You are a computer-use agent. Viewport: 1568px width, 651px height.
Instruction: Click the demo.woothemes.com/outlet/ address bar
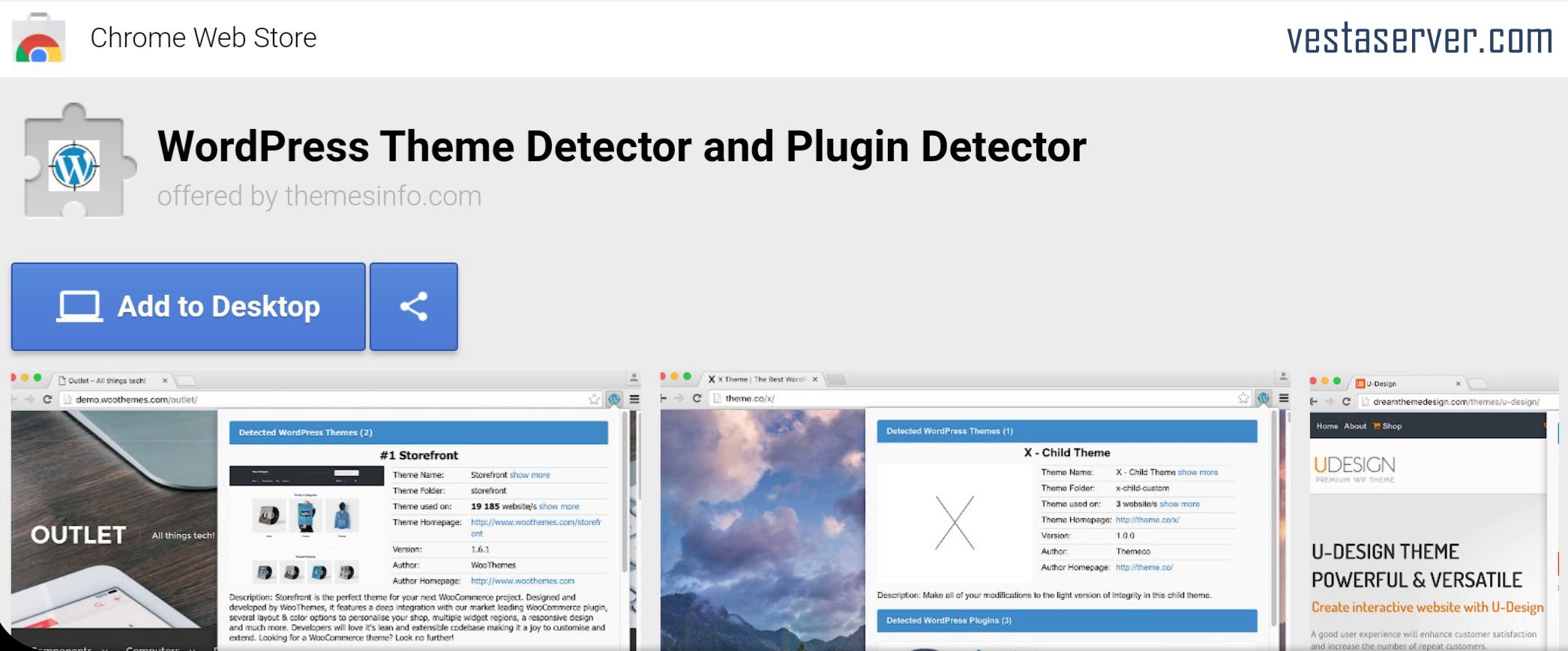click(x=330, y=399)
